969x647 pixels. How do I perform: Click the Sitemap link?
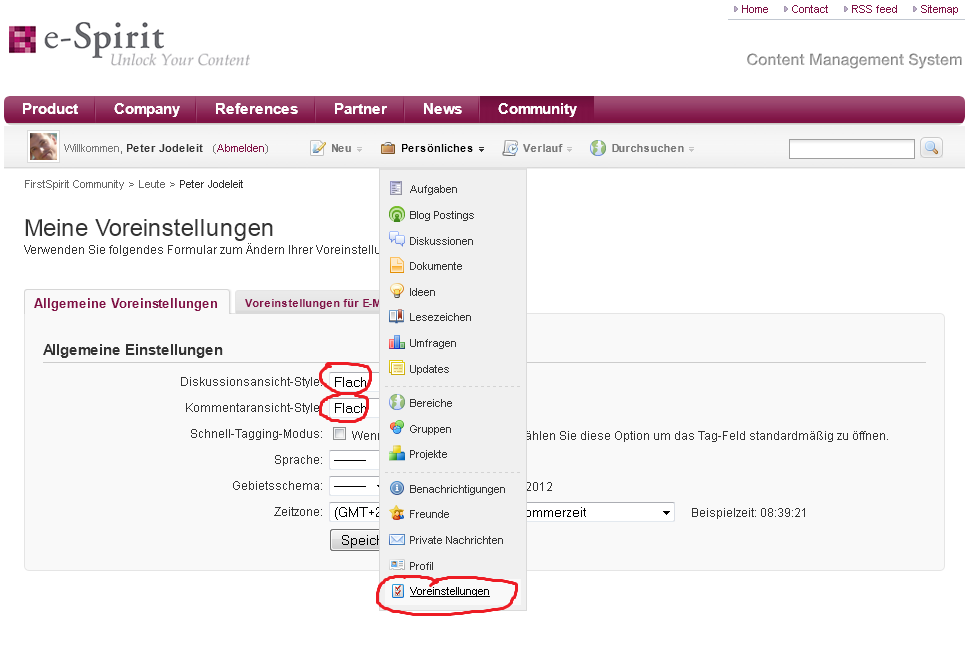pyautogui.click(x=939, y=9)
